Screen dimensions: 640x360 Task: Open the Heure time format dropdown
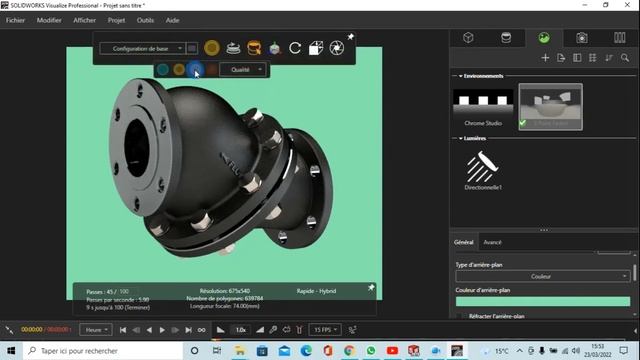(x=96, y=330)
